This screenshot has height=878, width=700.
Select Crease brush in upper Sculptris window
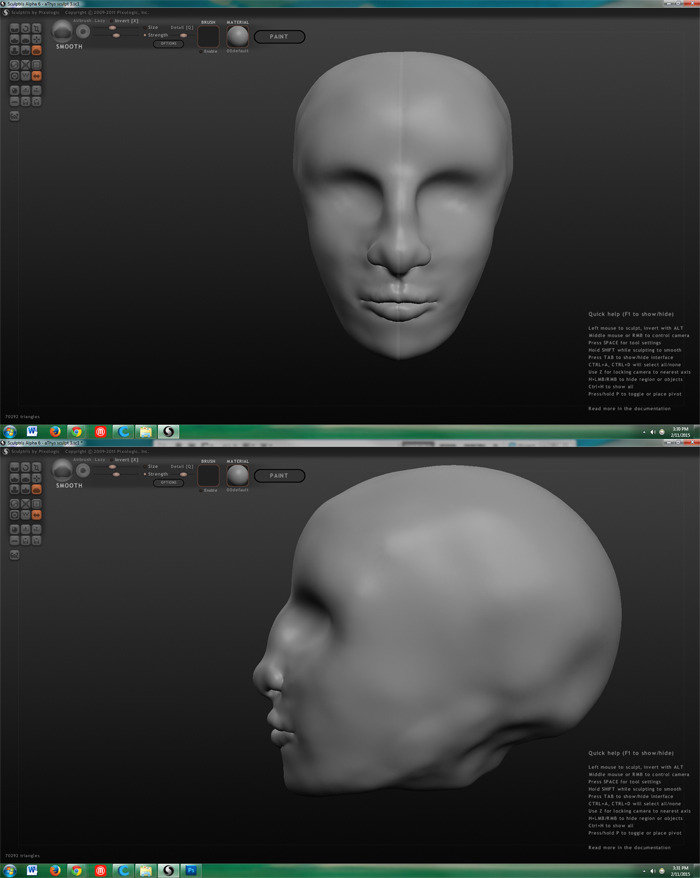[x=15, y=28]
